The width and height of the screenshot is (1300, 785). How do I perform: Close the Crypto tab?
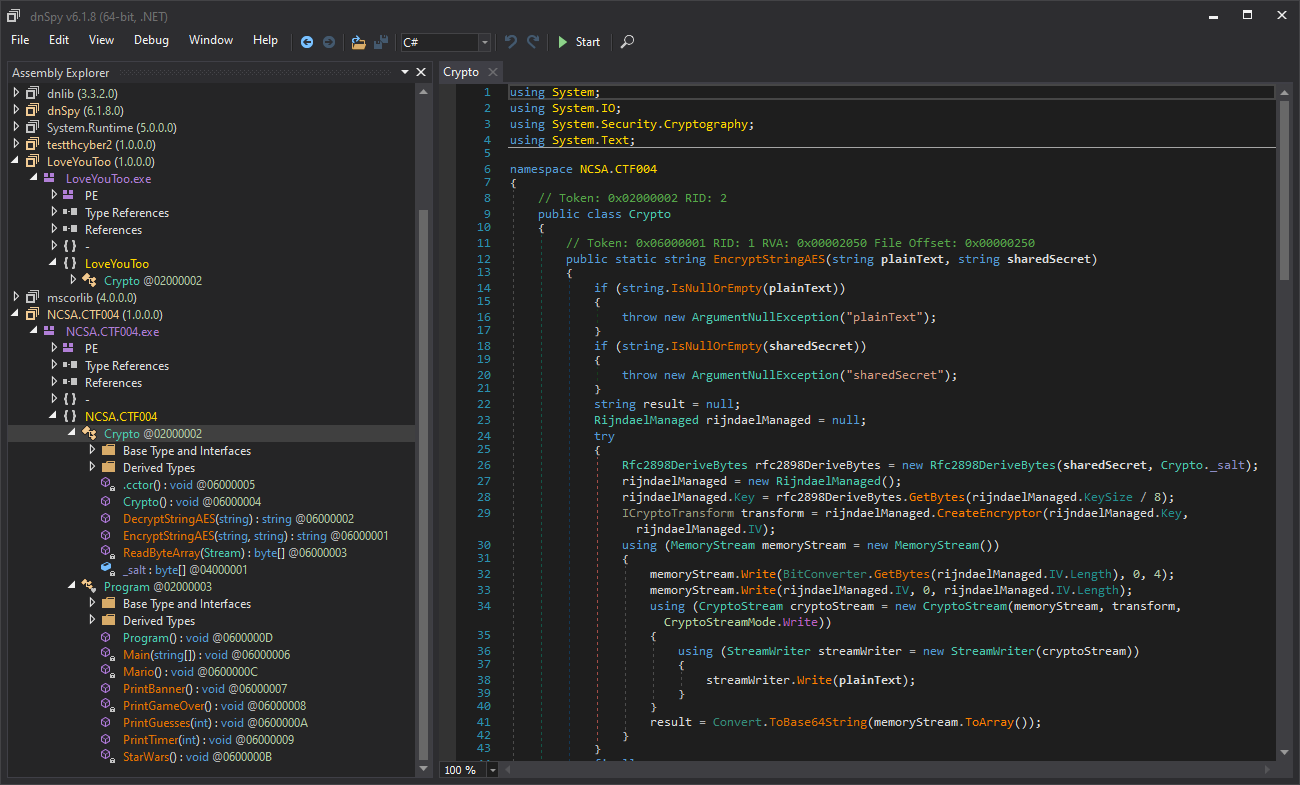pos(493,72)
